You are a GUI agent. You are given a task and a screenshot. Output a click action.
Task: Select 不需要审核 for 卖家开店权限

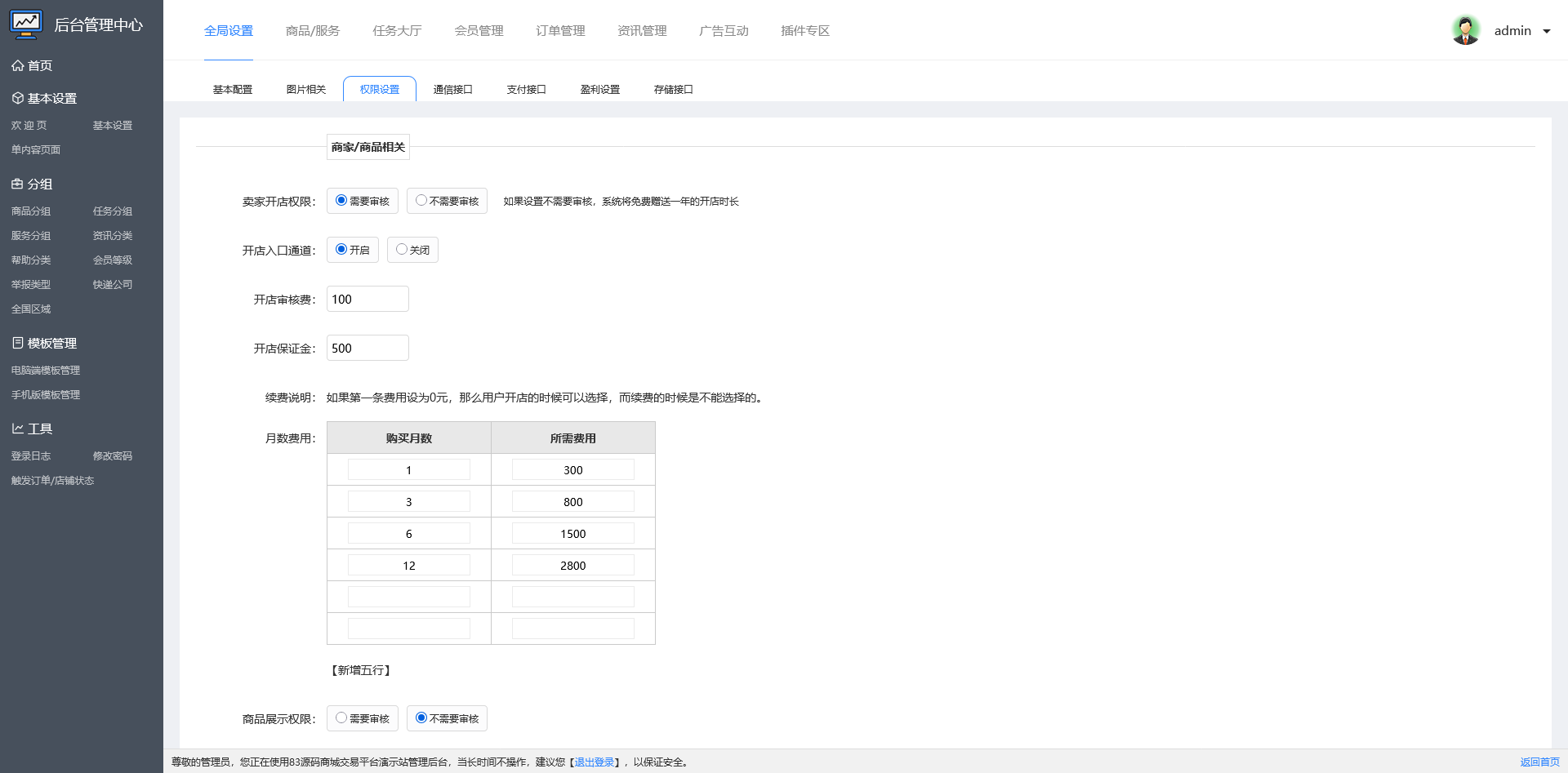421,200
